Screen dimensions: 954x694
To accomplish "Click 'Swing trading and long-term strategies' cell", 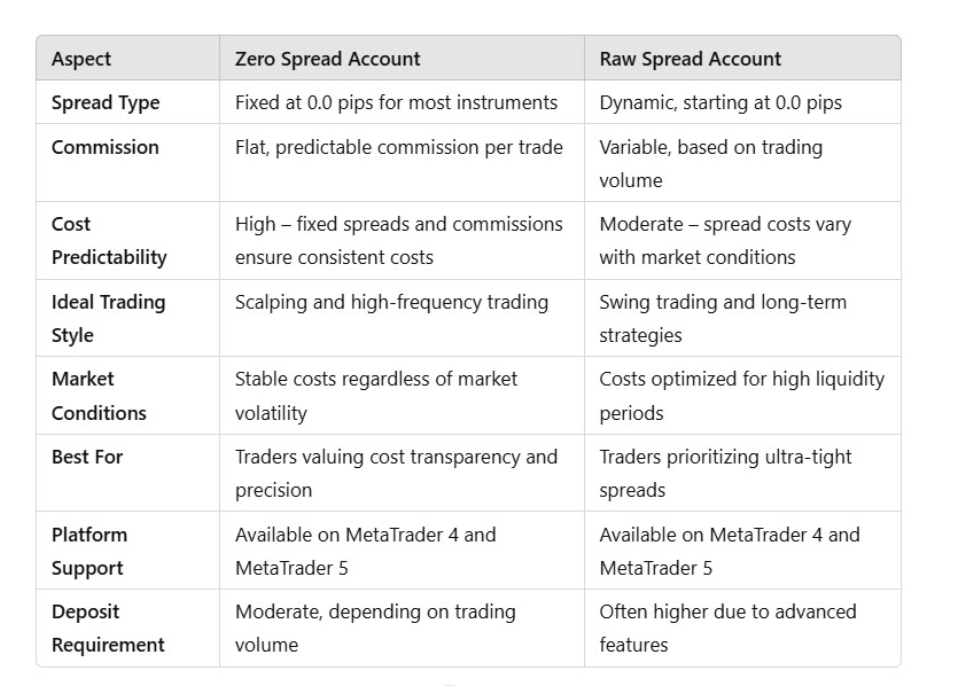I will tap(723, 319).
